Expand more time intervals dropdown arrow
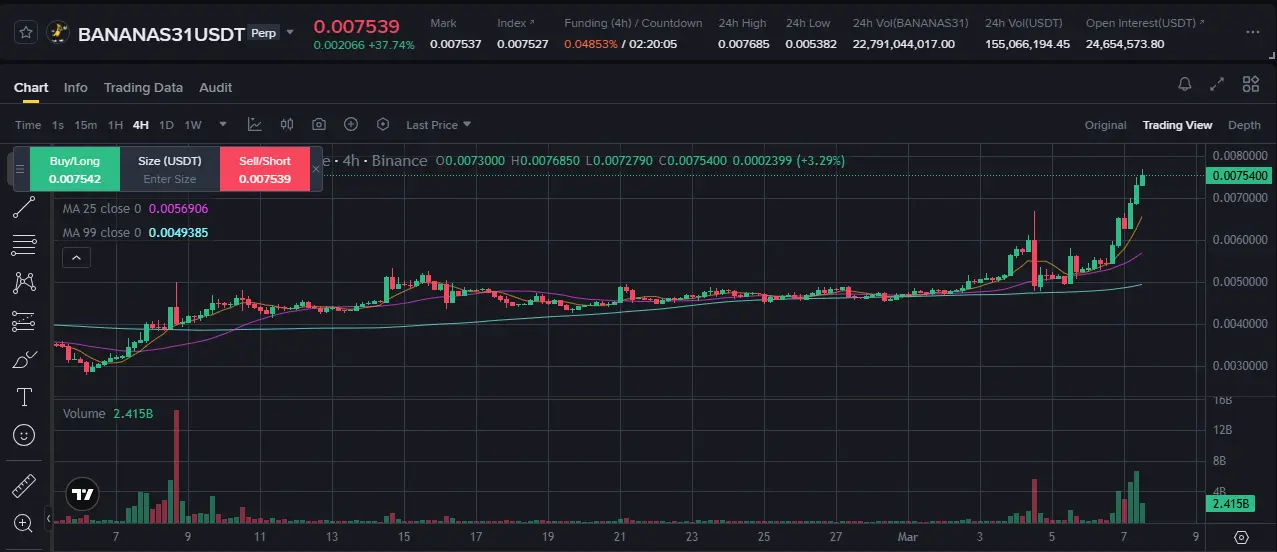Image resolution: width=1277 pixels, height=552 pixels. tap(223, 125)
